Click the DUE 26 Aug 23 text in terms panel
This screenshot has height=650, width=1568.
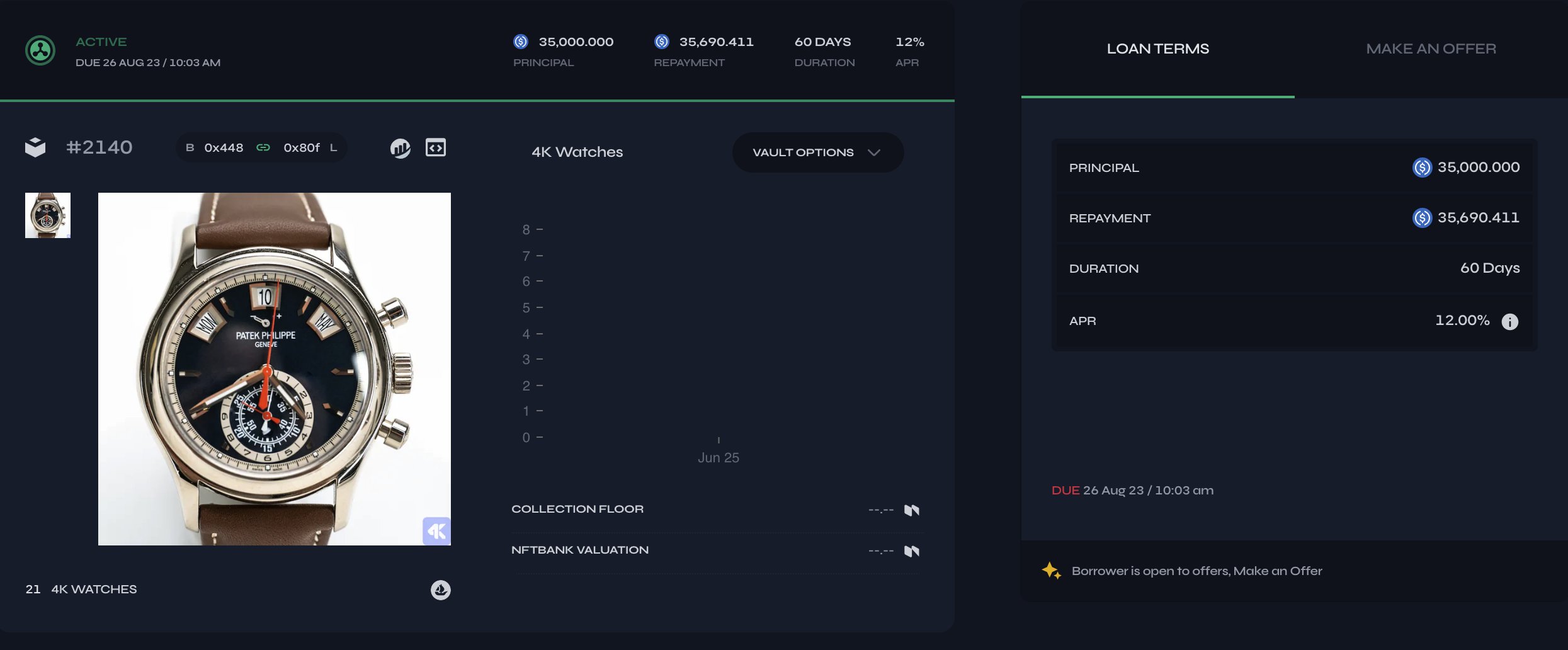tap(1132, 490)
